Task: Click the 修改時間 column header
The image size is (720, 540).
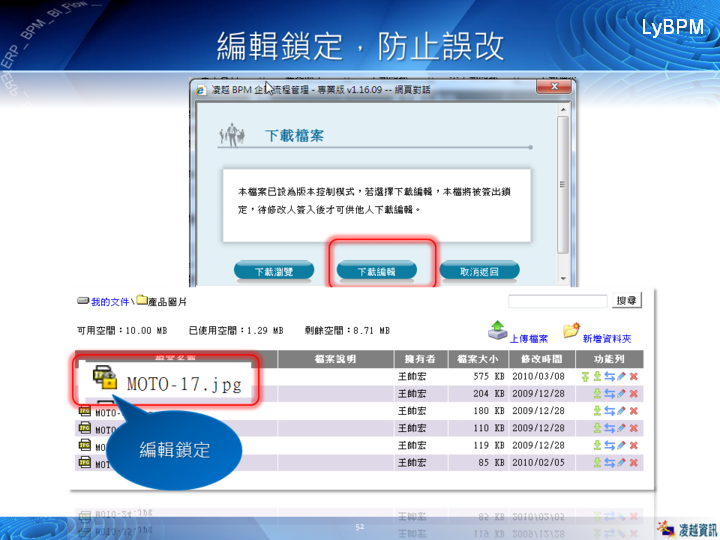Action: [x=542, y=359]
